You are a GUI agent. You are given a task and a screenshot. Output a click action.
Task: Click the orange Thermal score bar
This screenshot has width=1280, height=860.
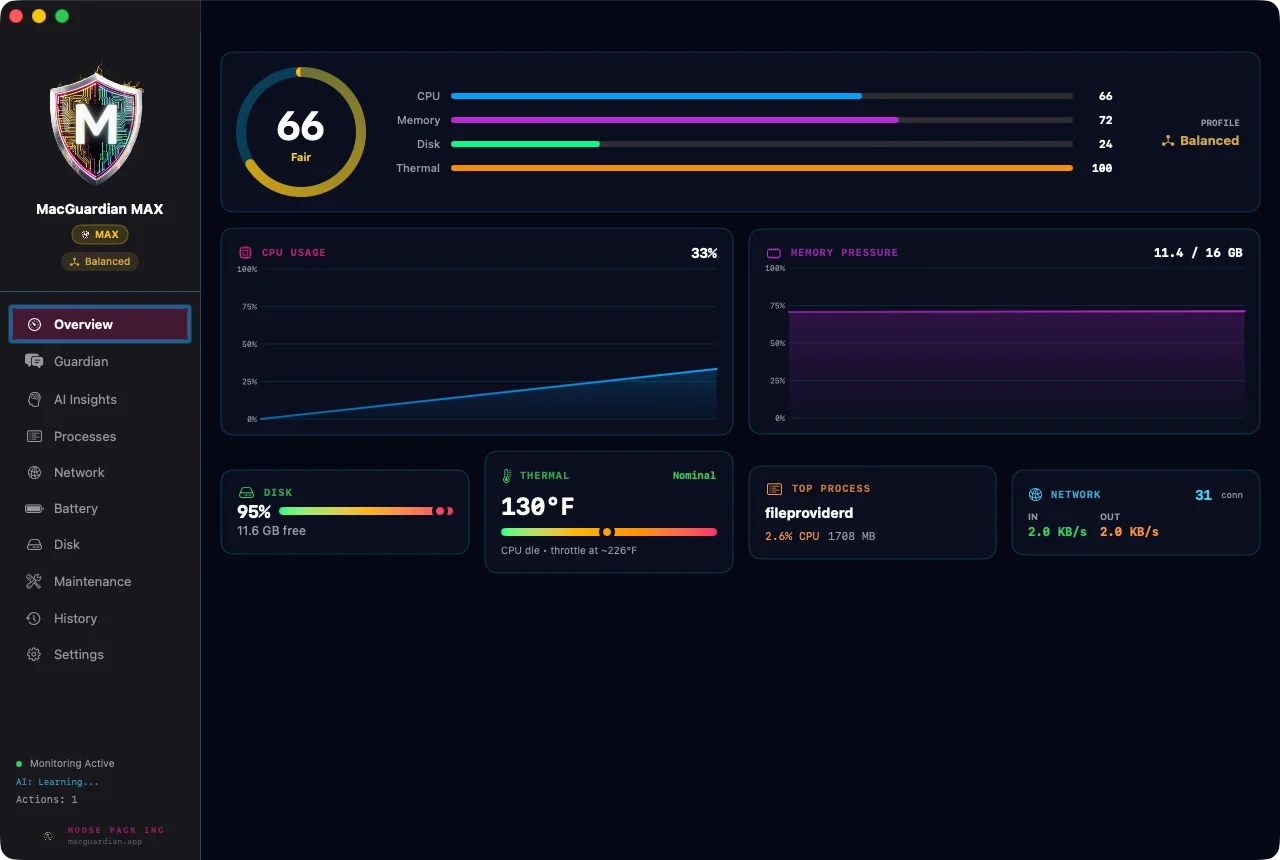pos(762,168)
